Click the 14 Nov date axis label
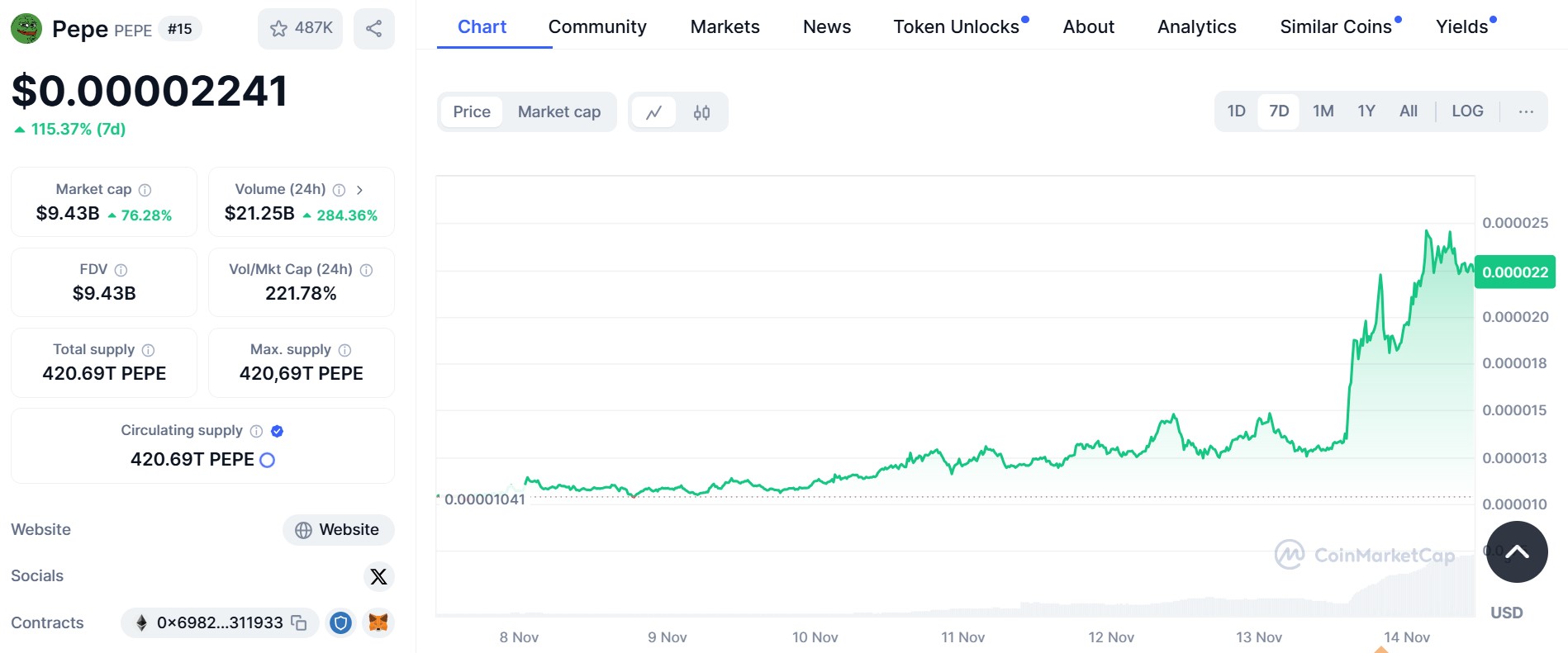Screen dimensions: 1568x653 coord(1407,637)
